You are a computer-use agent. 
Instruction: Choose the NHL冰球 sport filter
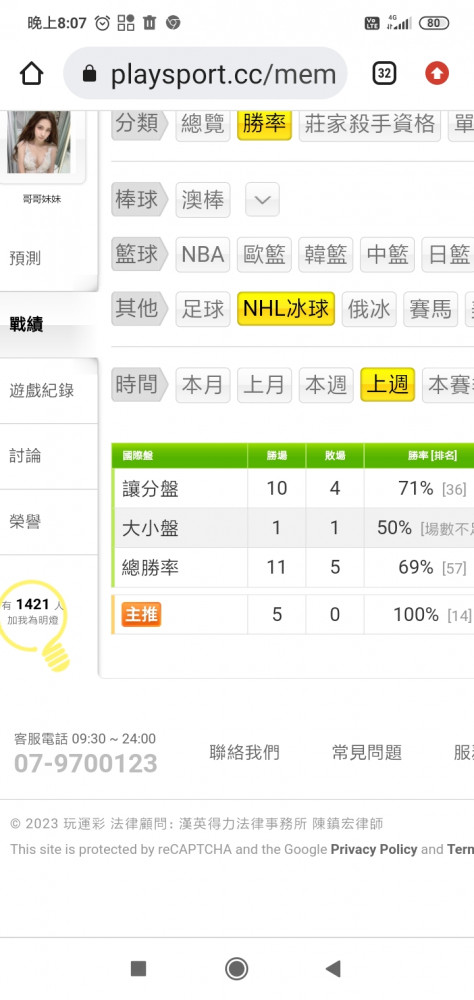point(286,309)
